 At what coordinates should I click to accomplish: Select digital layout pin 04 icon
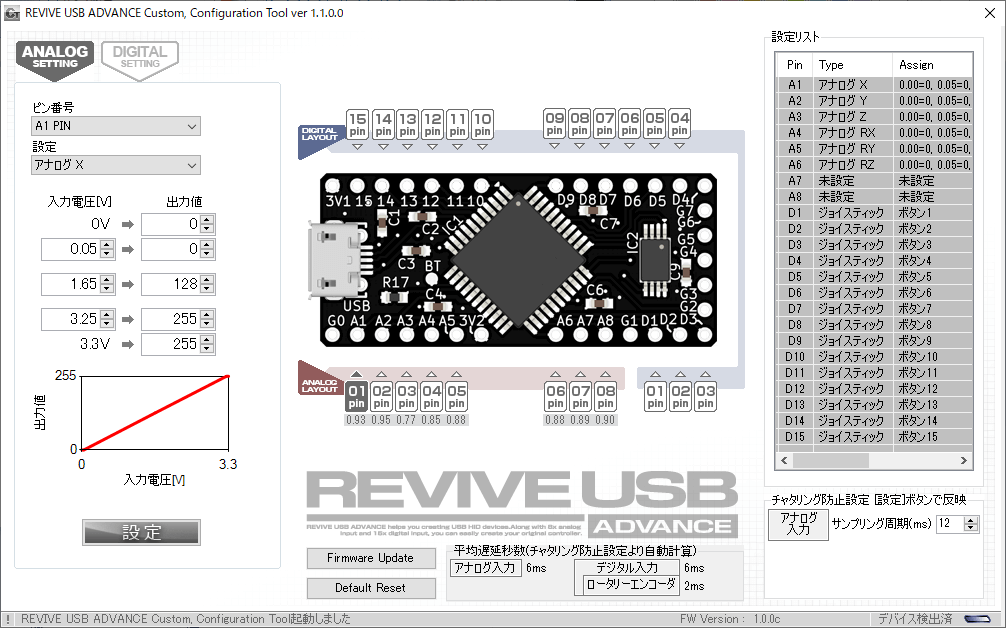[x=679, y=124]
